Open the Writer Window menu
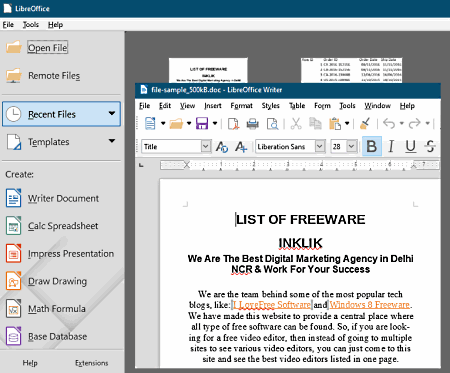Screen dimensions: 450x373 [x=377, y=106]
